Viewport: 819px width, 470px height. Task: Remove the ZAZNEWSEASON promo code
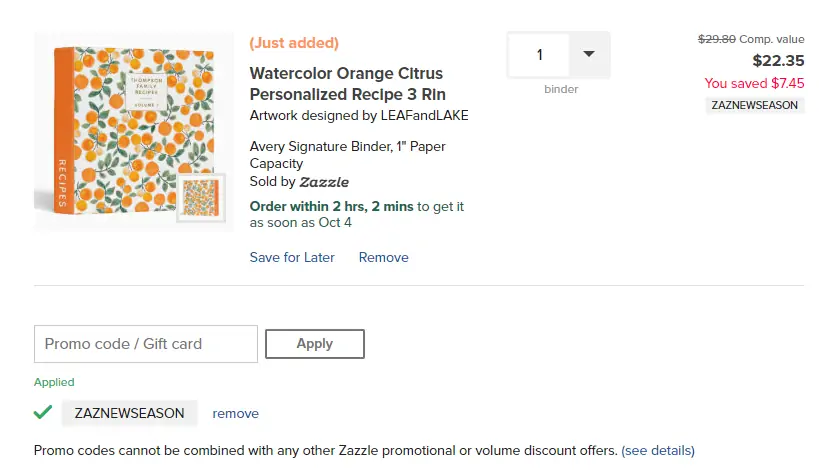[235, 413]
